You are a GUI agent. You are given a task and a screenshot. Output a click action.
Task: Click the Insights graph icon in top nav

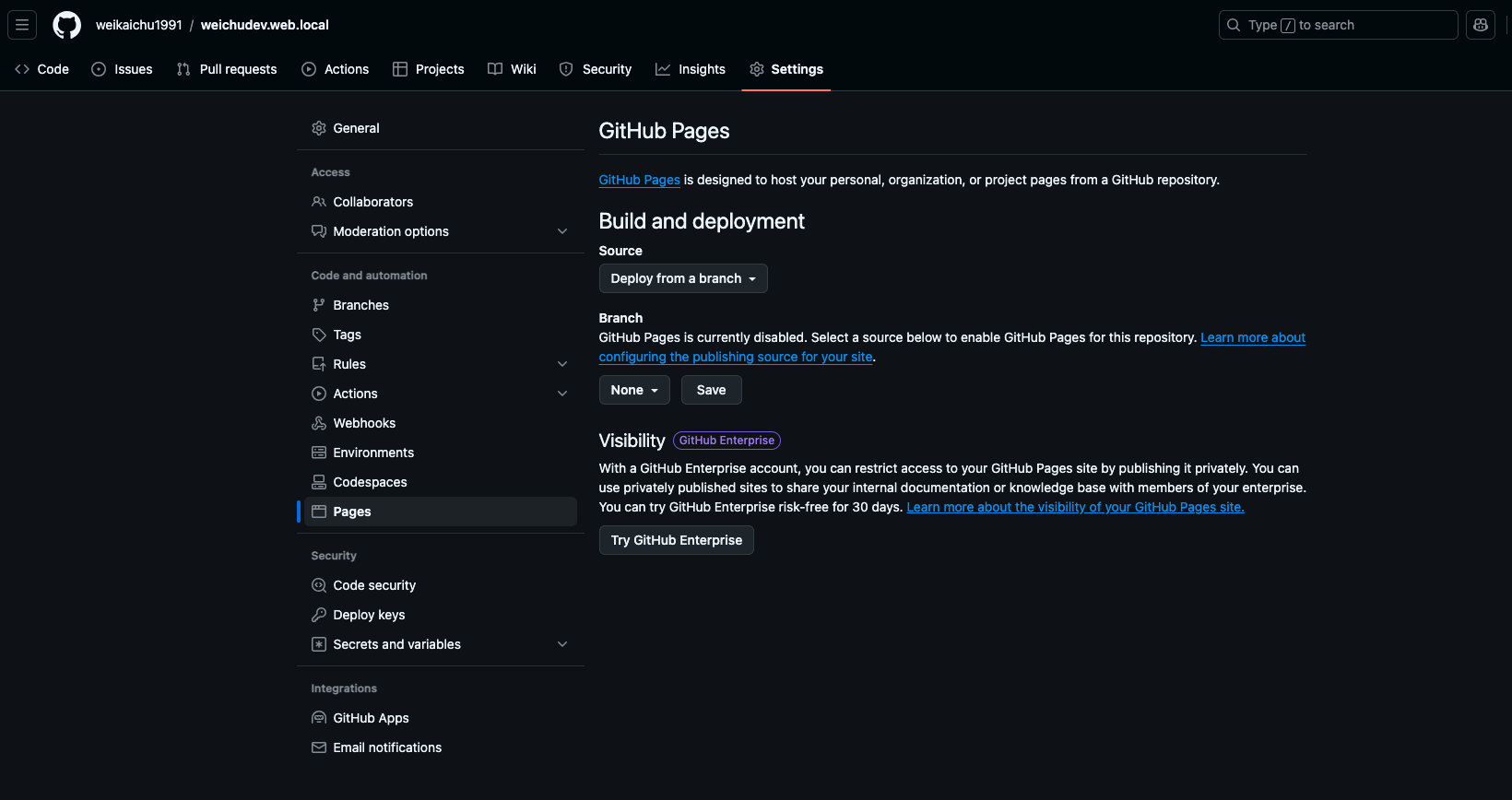pyautogui.click(x=663, y=69)
